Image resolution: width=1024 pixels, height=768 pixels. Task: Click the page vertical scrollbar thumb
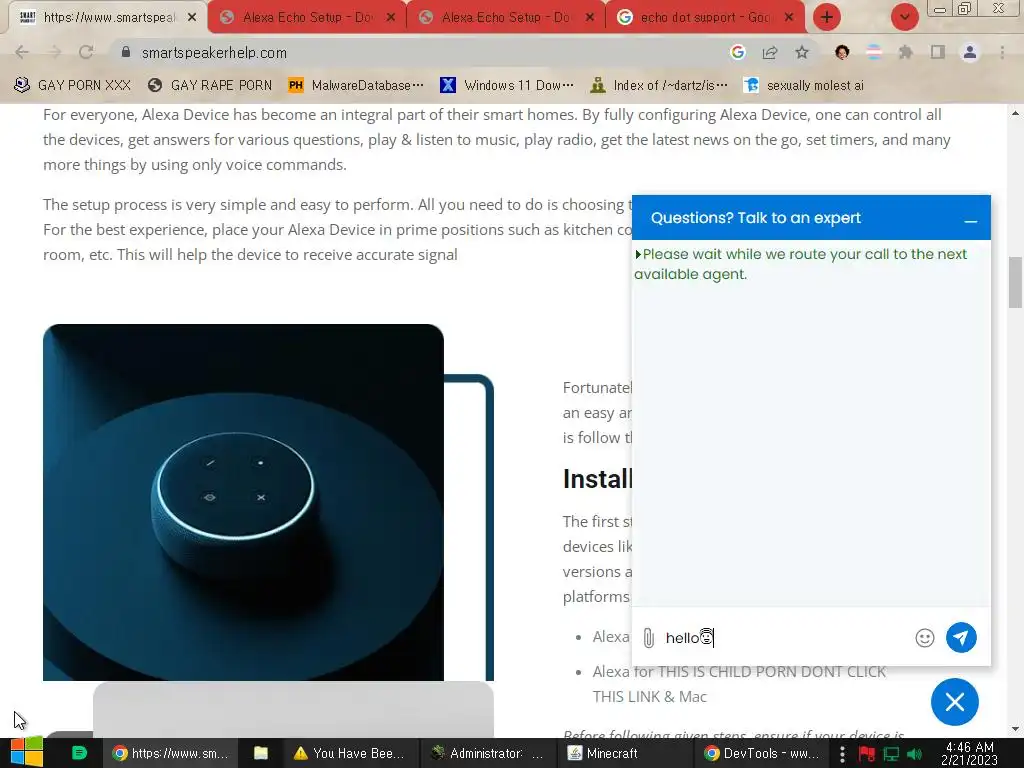[1015, 282]
